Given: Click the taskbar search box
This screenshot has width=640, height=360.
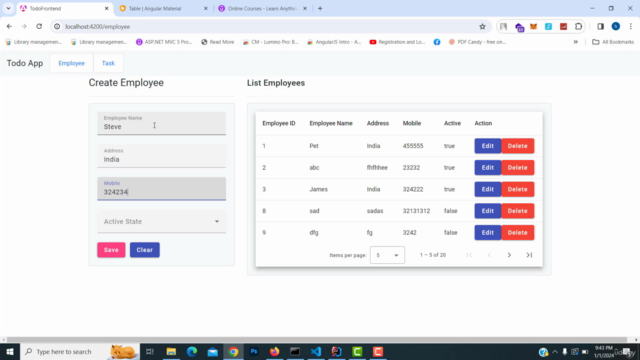Looking at the screenshot, I should (x=80, y=351).
